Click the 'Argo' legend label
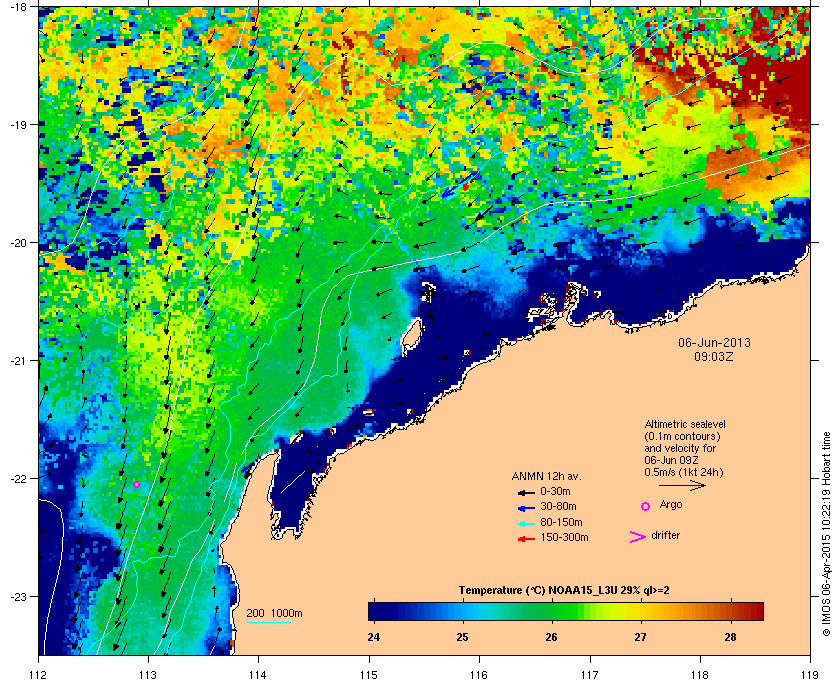 (671, 505)
